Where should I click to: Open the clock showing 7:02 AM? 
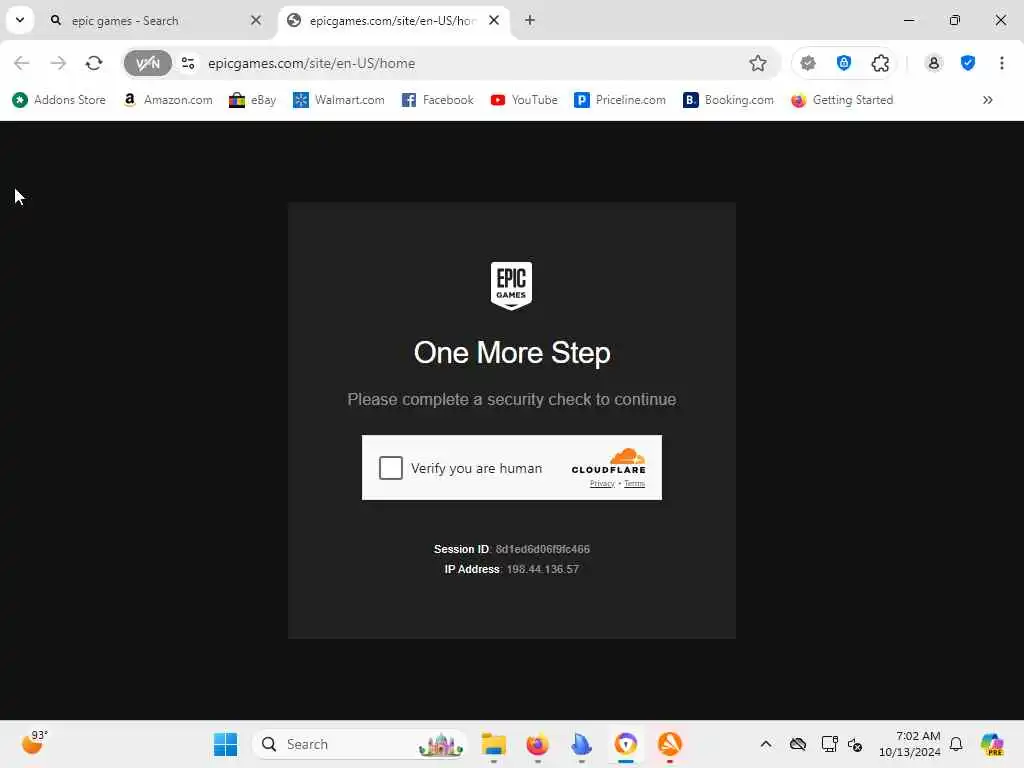pos(910,744)
